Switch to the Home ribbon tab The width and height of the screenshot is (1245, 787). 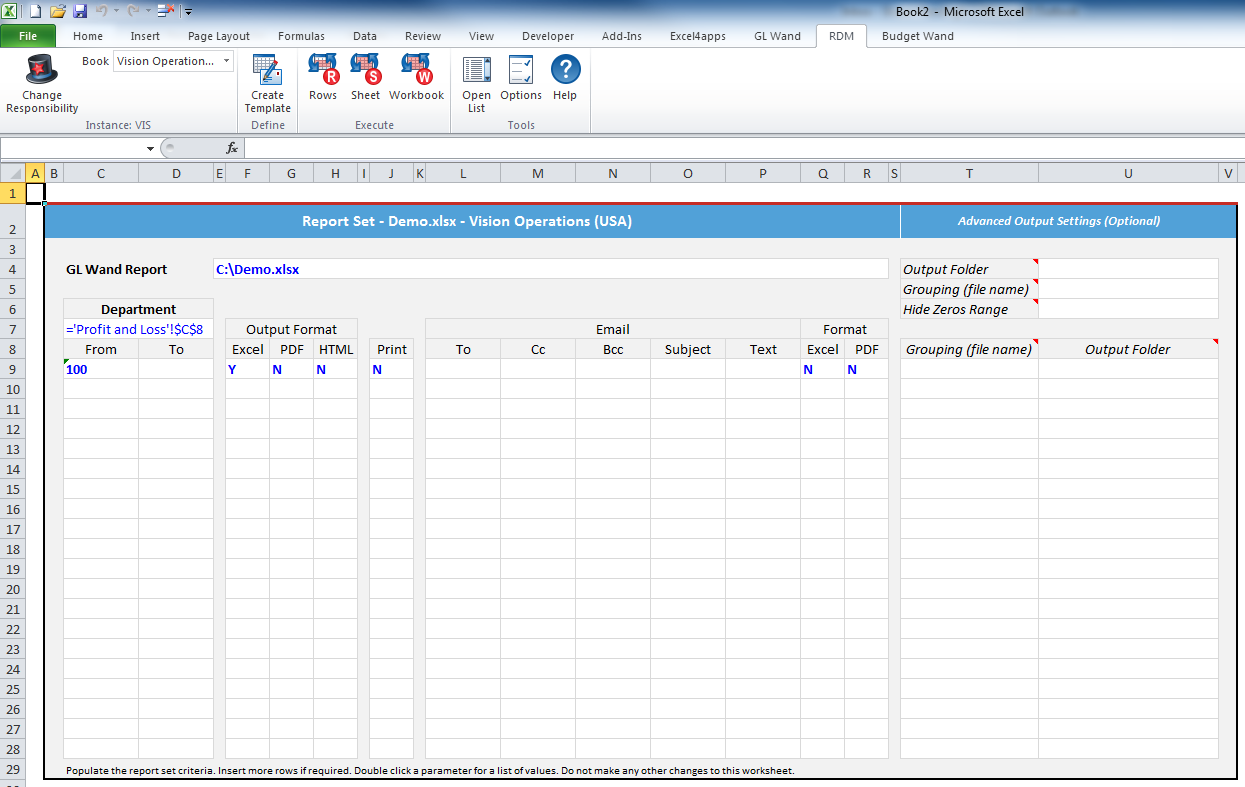tap(88, 36)
